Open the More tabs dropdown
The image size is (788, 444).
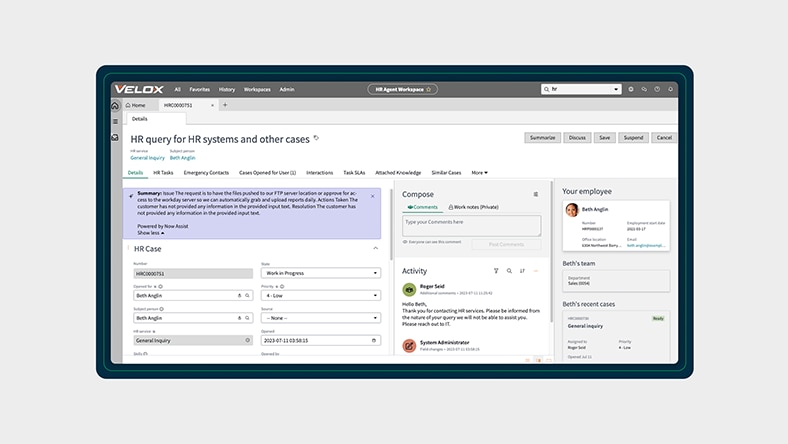click(x=479, y=172)
